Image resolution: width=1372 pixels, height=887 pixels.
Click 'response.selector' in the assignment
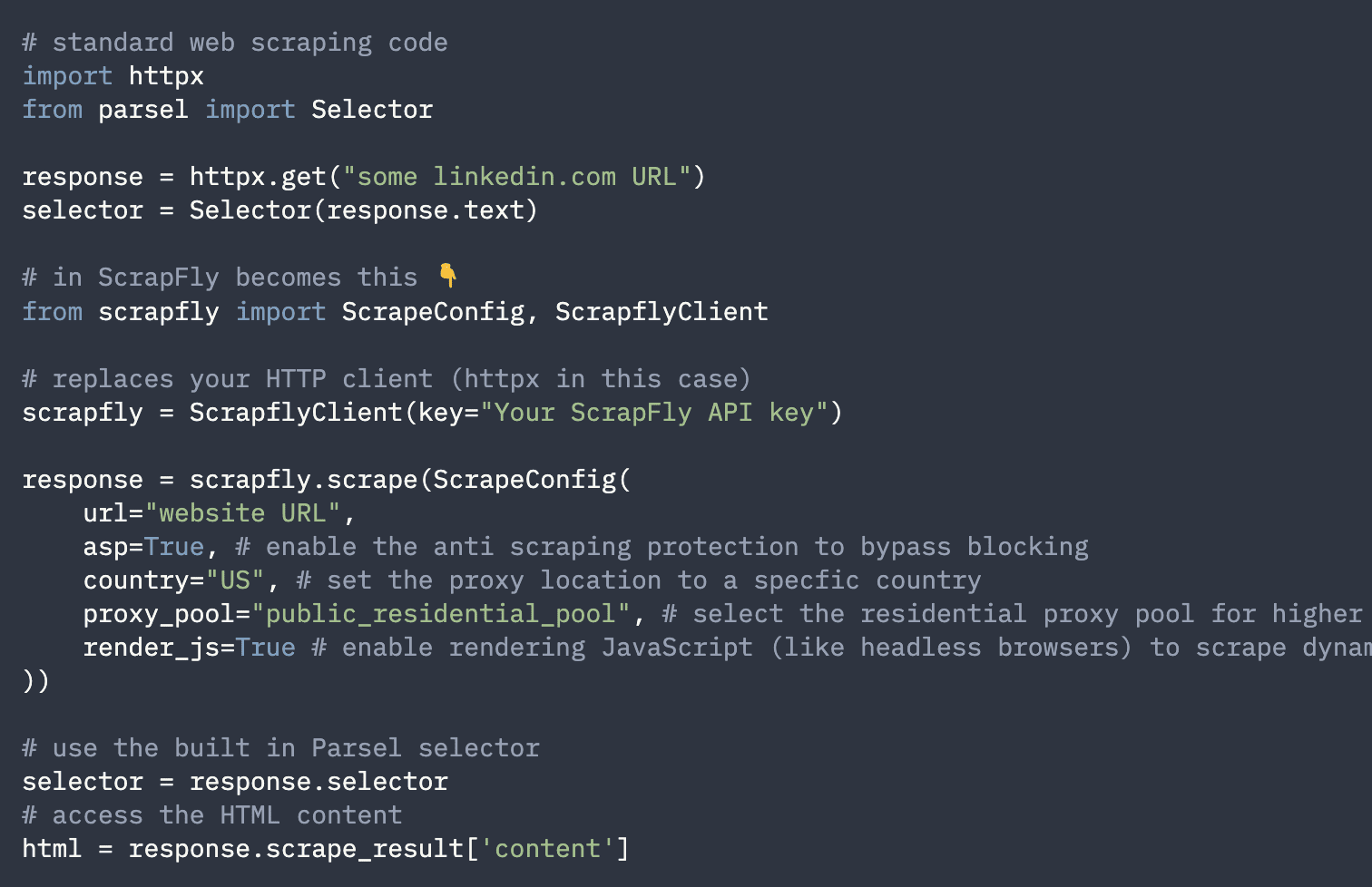pos(318,782)
